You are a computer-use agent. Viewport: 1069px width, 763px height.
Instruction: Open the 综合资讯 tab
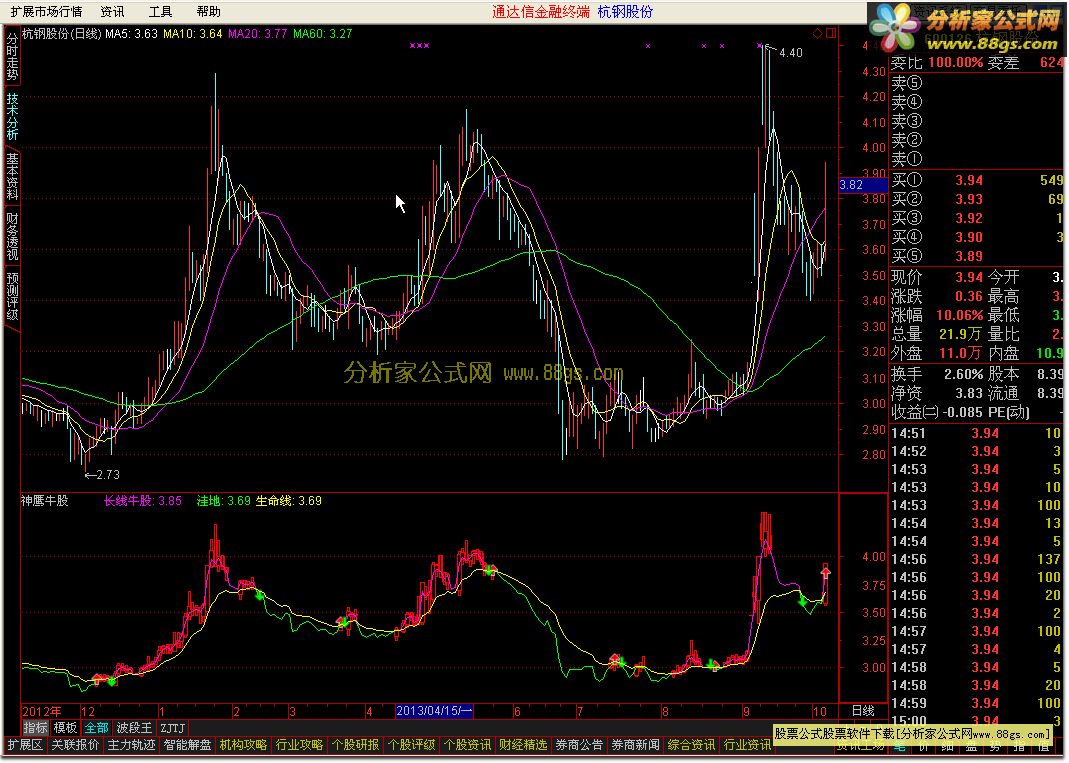pyautogui.click(x=691, y=745)
